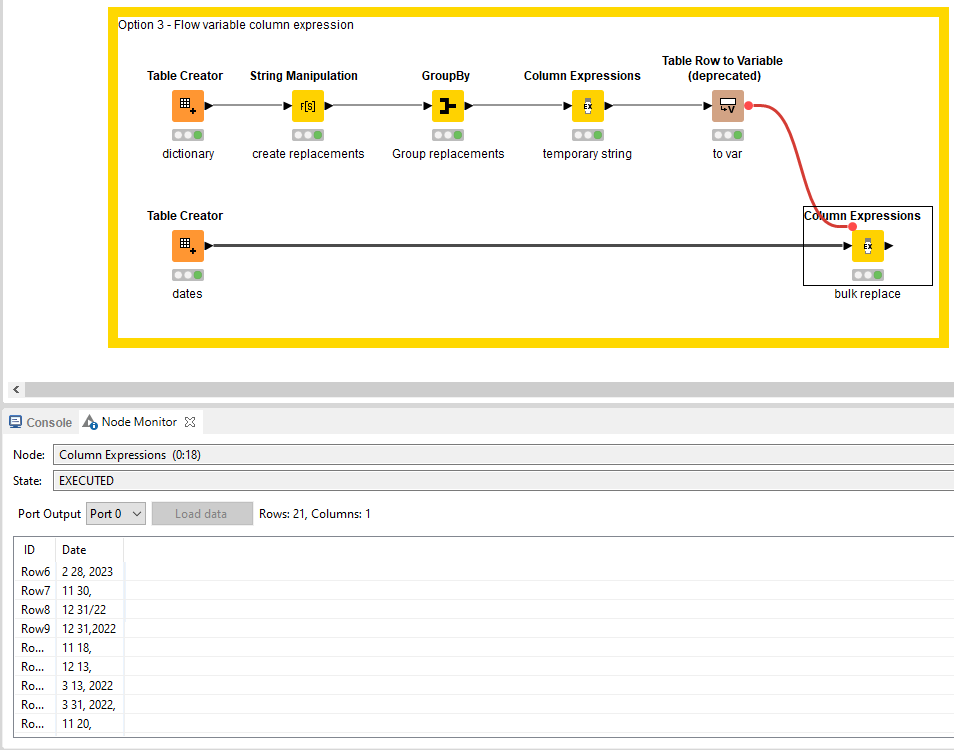Click status light under create replacements node
The height and width of the screenshot is (750, 954).
click(308, 135)
